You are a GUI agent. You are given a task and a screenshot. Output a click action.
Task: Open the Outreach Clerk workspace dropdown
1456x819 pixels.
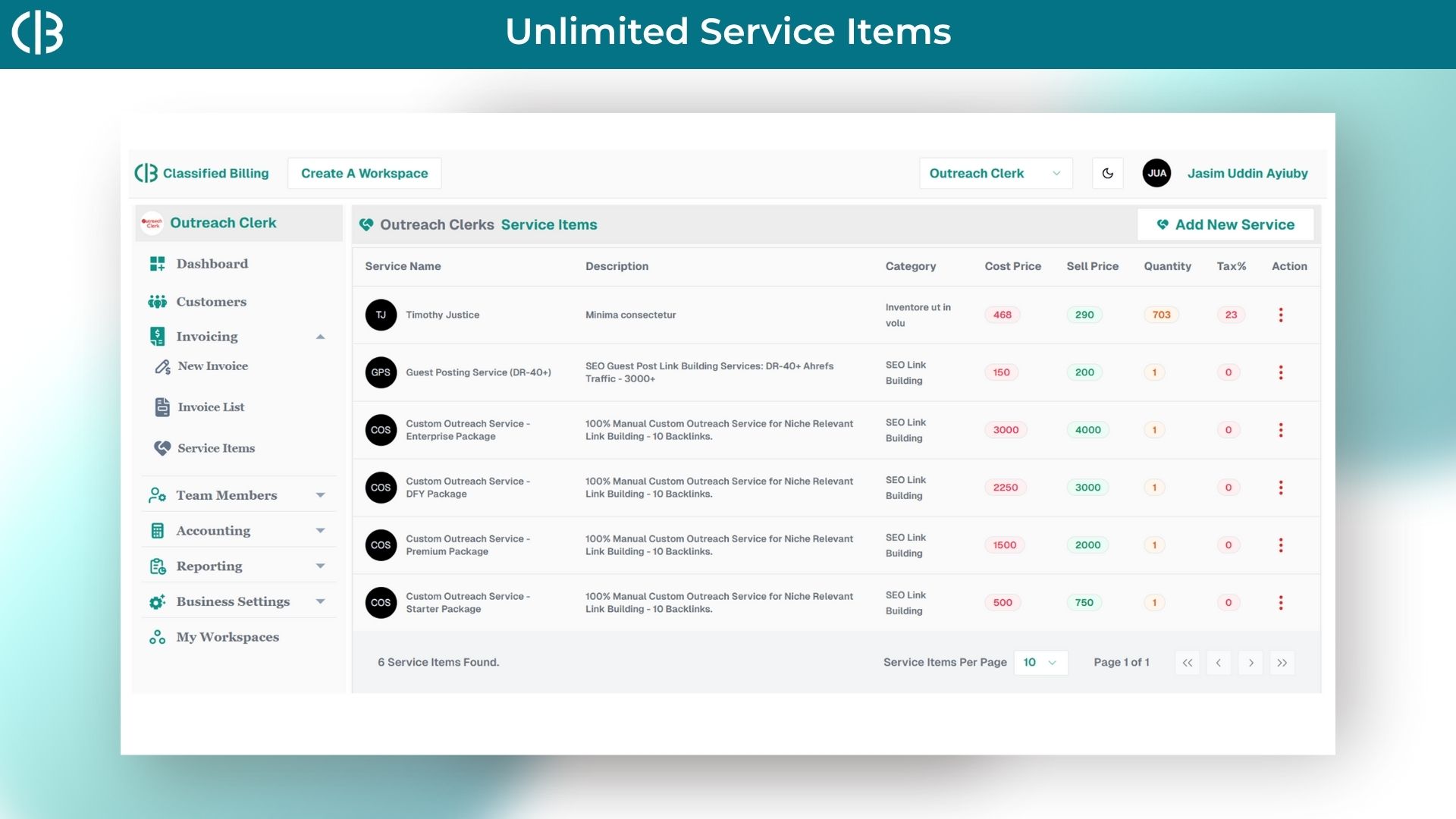(995, 174)
